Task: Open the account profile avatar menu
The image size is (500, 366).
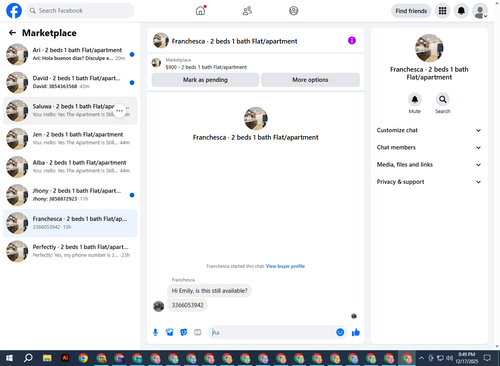Action: tap(480, 11)
